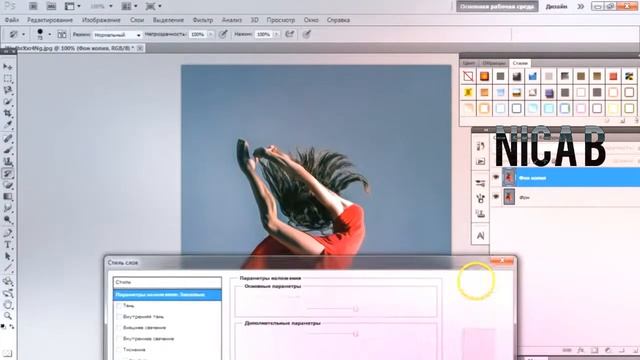Screen dimensions: 640x360
Task: Select the Move tool
Action: tap(8, 67)
